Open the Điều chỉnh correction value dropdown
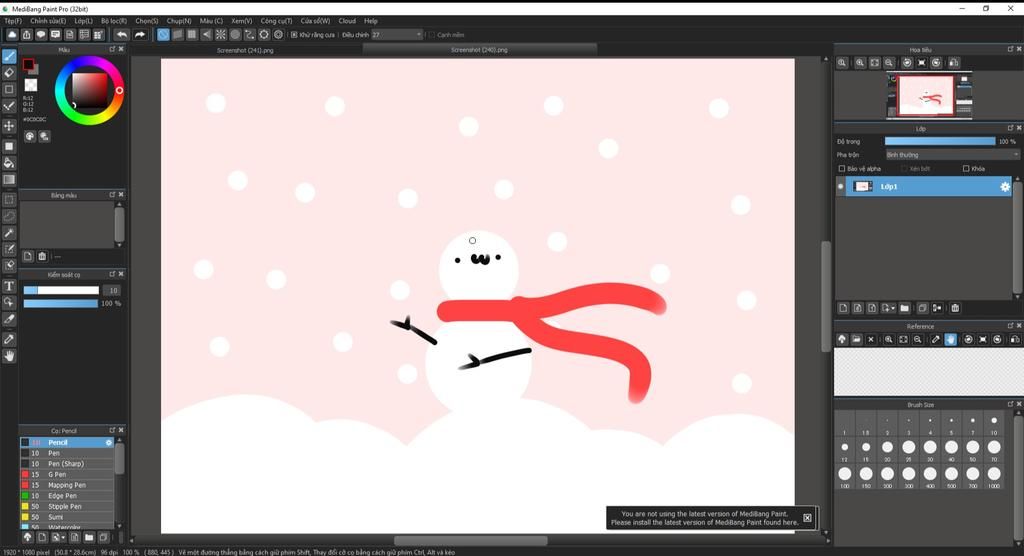This screenshot has width=1024, height=556. [396, 35]
